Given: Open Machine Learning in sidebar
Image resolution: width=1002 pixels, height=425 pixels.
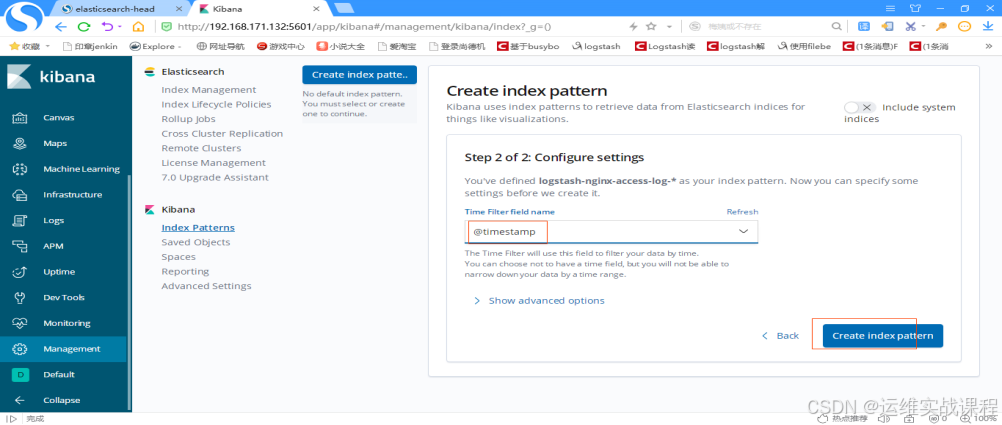Looking at the screenshot, I should click(x=81, y=169).
